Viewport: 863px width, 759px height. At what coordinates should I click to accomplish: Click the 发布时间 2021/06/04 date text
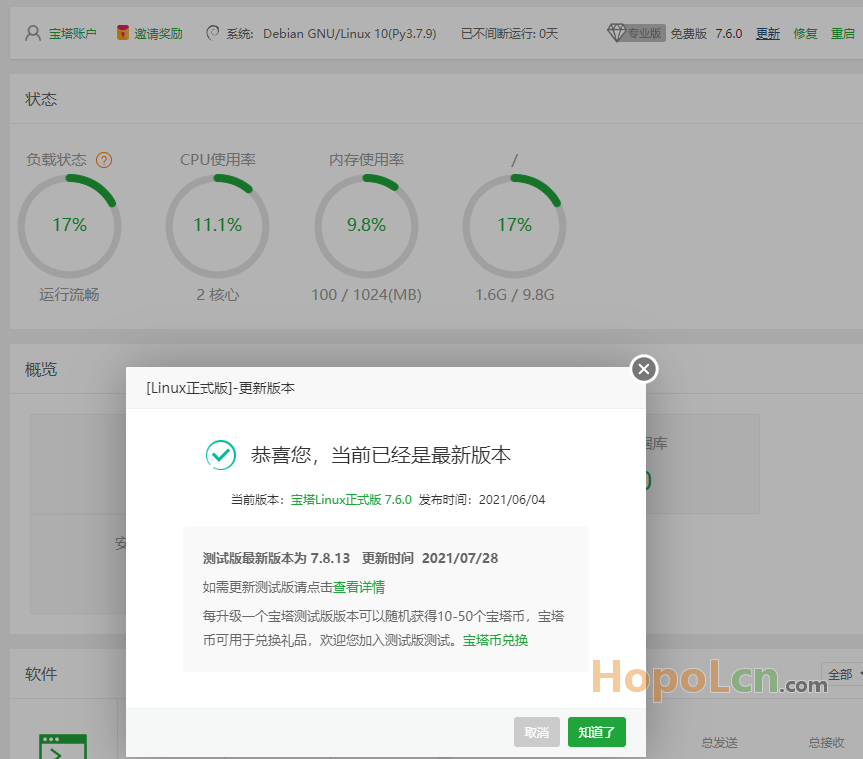click(482, 500)
